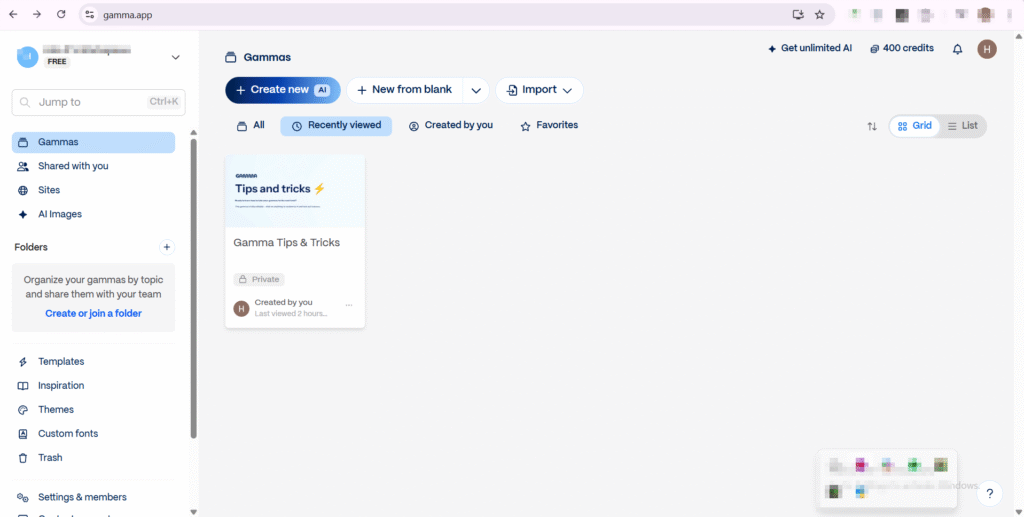Screen dimensions: 1024x517
Task: Click the Jump to search field
Action: tap(99, 102)
